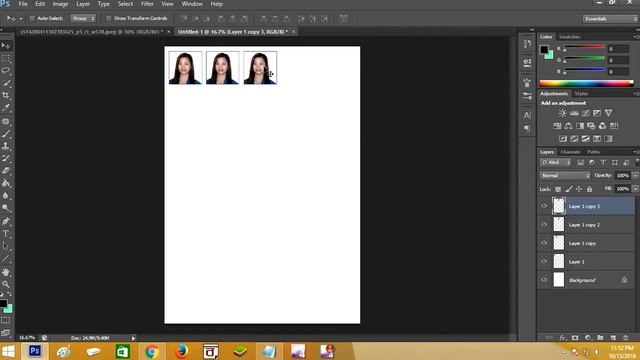Switch to the Channels tab
Screen dimensions: 640x360
tap(570, 152)
